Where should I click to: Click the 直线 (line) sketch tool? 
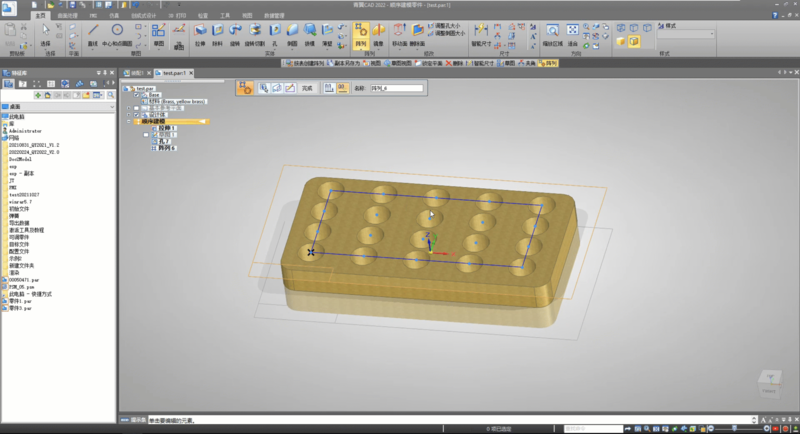93,35
